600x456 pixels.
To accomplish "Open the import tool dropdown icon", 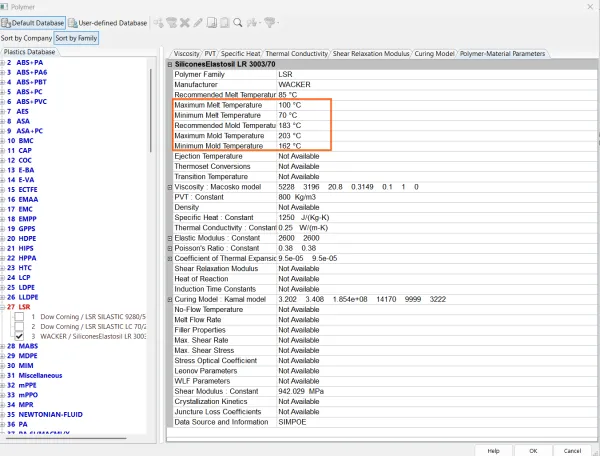I will coord(253,23).
